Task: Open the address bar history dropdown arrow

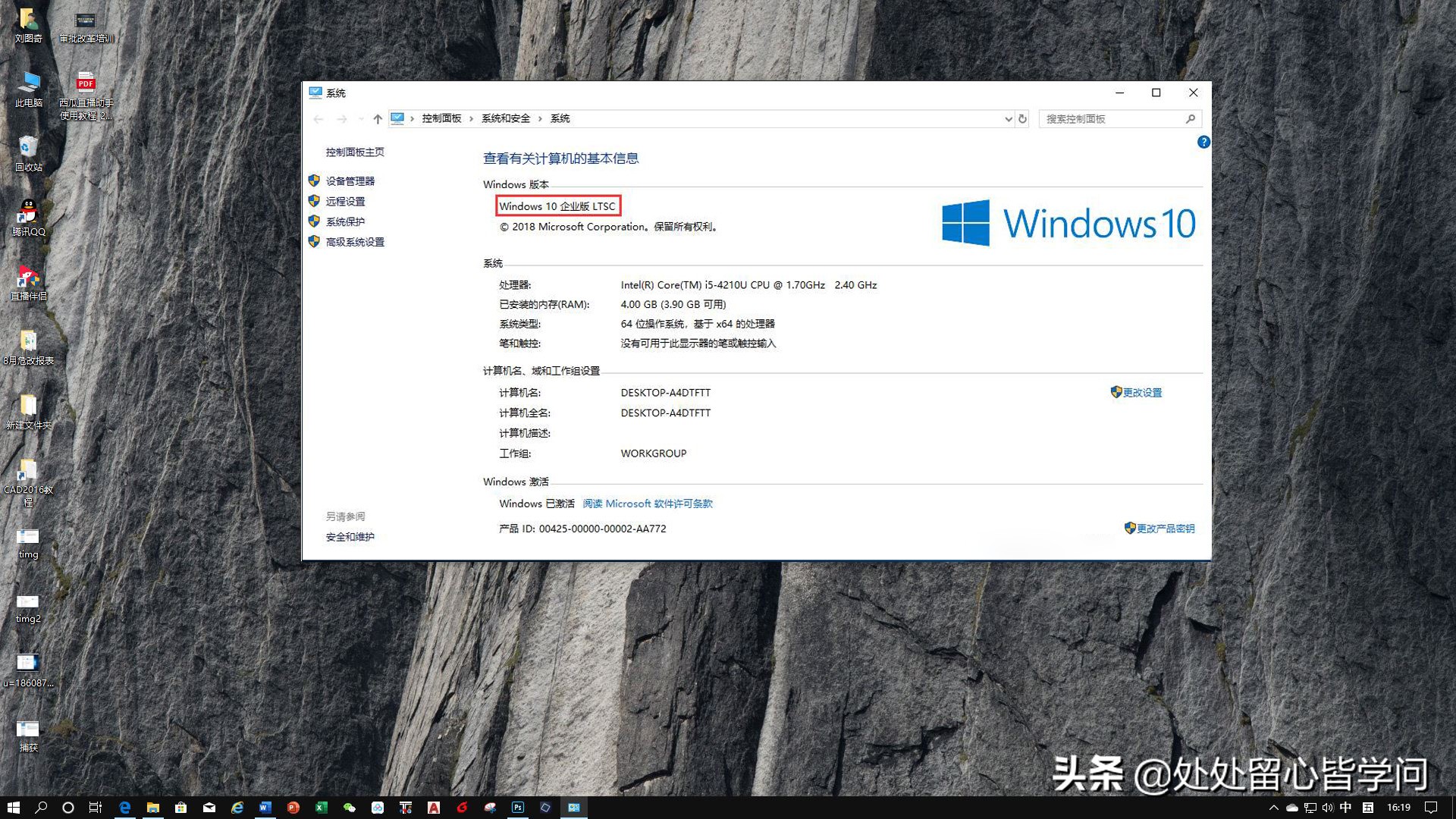Action: point(1008,119)
